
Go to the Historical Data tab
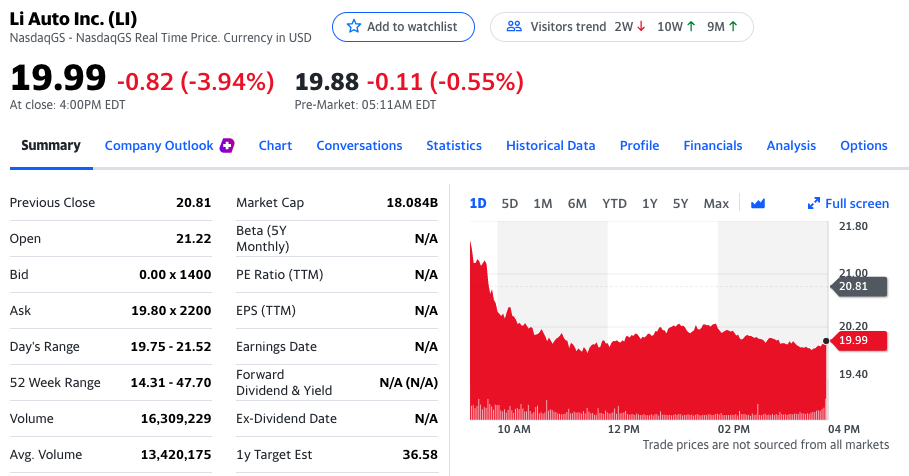pyautogui.click(x=550, y=146)
